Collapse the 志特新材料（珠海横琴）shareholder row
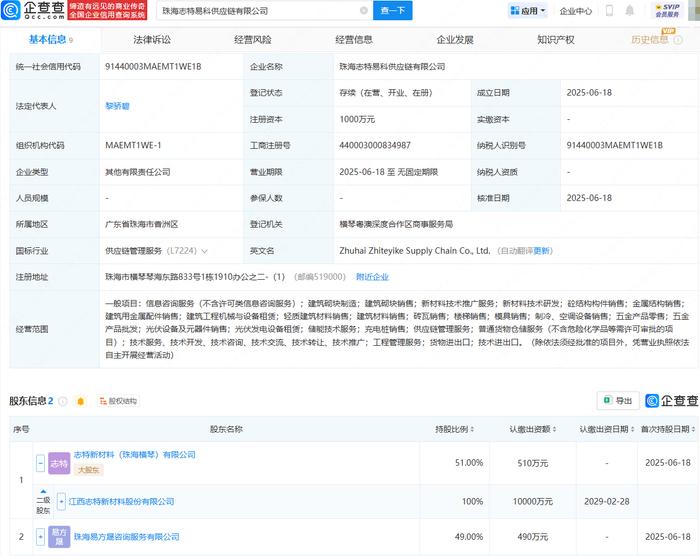700x556 pixels. (40, 463)
